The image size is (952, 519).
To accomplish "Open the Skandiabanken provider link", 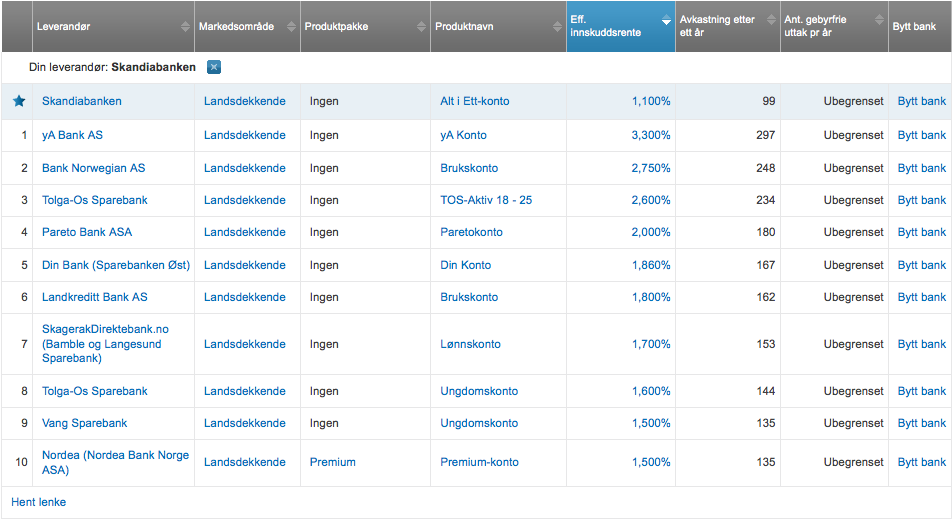I will [81, 101].
